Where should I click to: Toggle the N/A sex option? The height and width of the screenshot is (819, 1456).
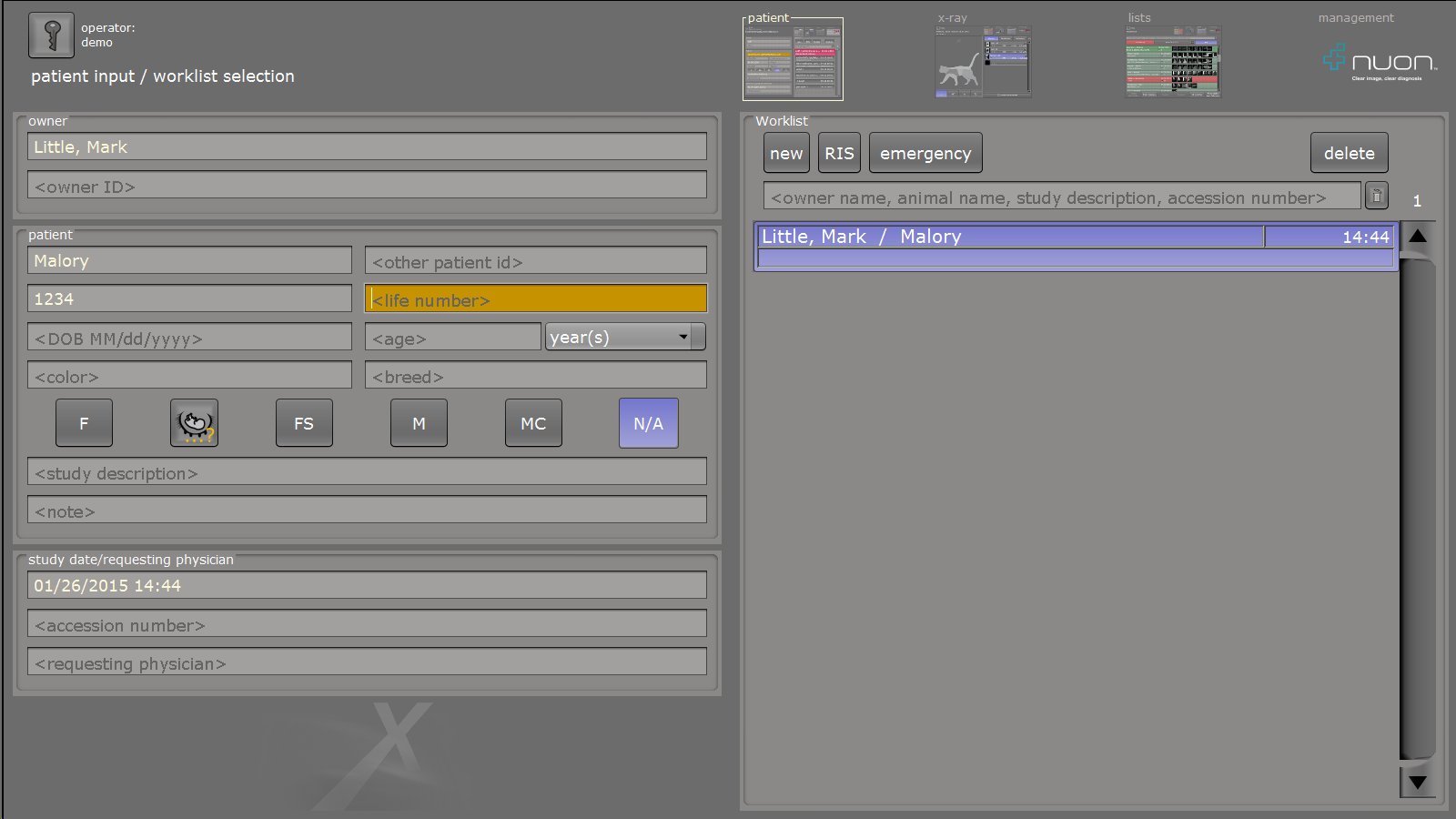649,423
